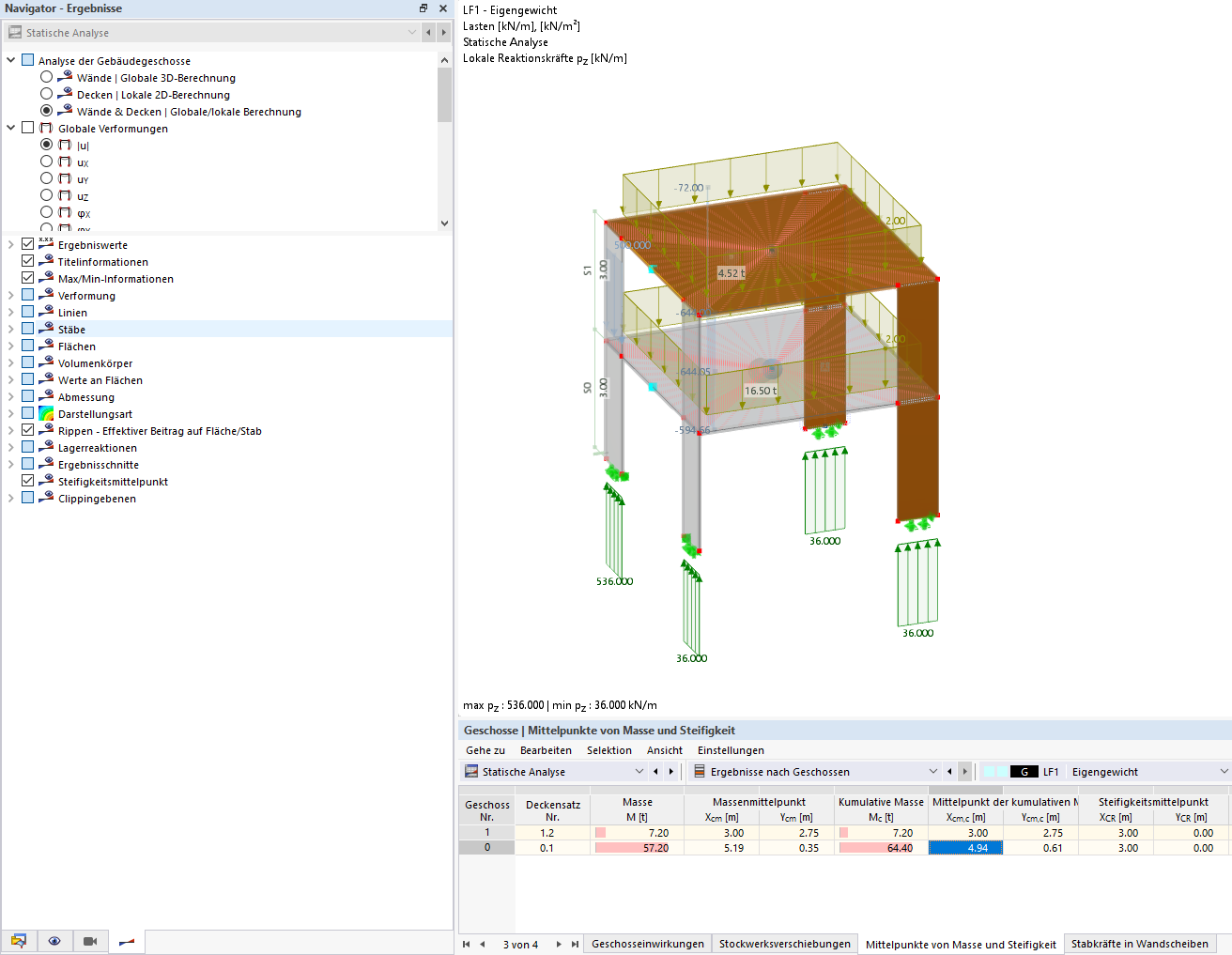1232x955 pixels.
Task: Enable Verformung checkbox
Action: point(27,295)
